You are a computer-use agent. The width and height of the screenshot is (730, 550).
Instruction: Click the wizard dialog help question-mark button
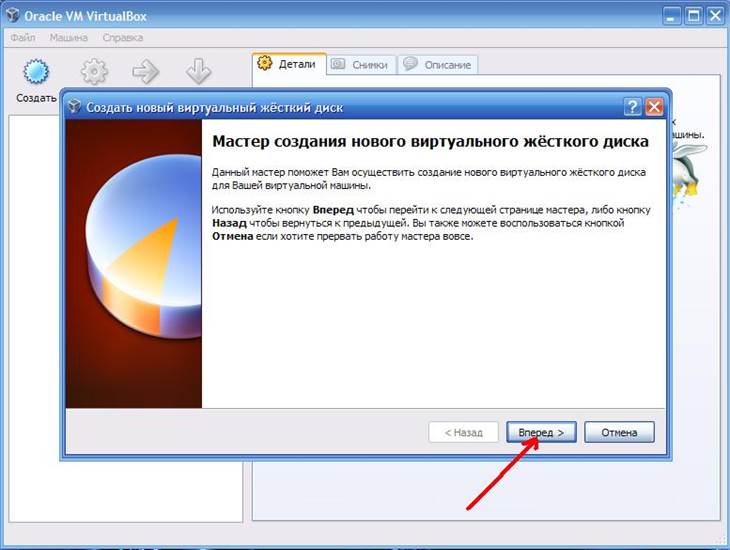pos(632,107)
